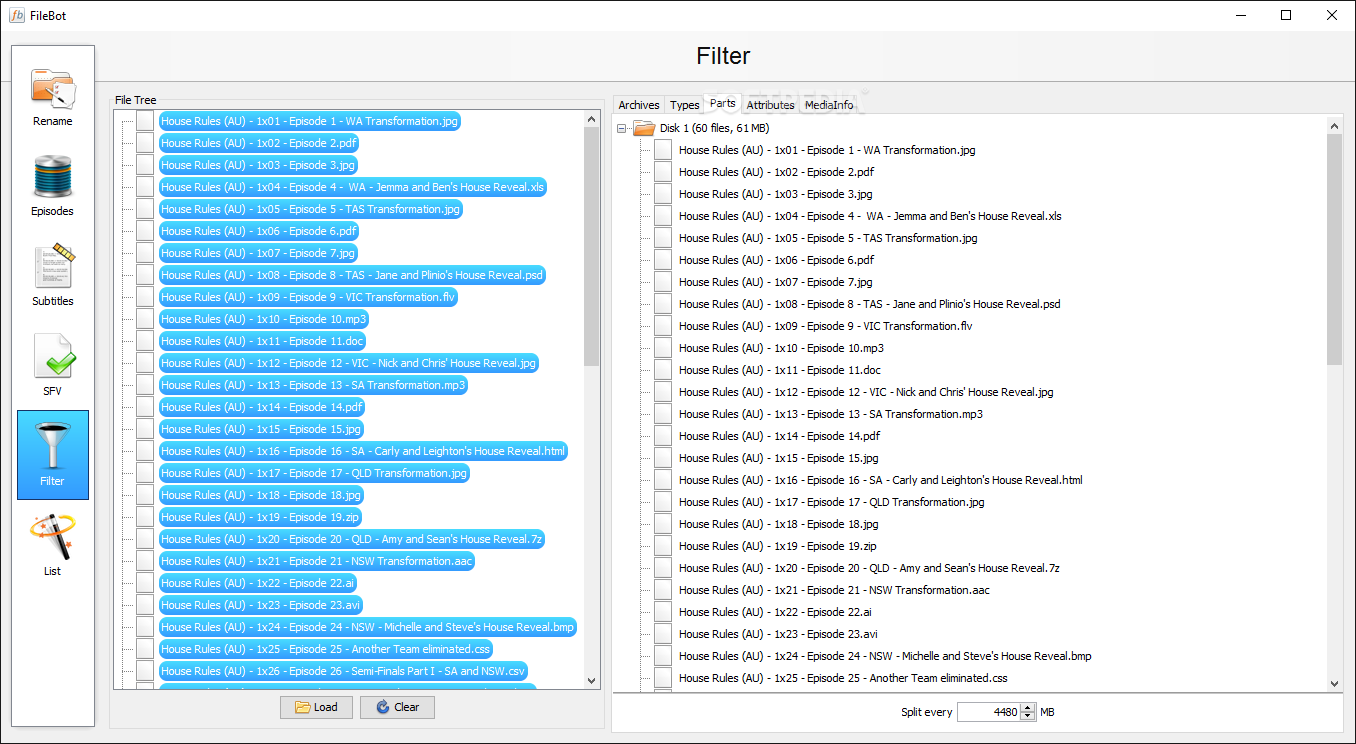Click file icon of Episode 2.pdf in File Tree
The height and width of the screenshot is (744, 1356).
pyautogui.click(x=145, y=143)
